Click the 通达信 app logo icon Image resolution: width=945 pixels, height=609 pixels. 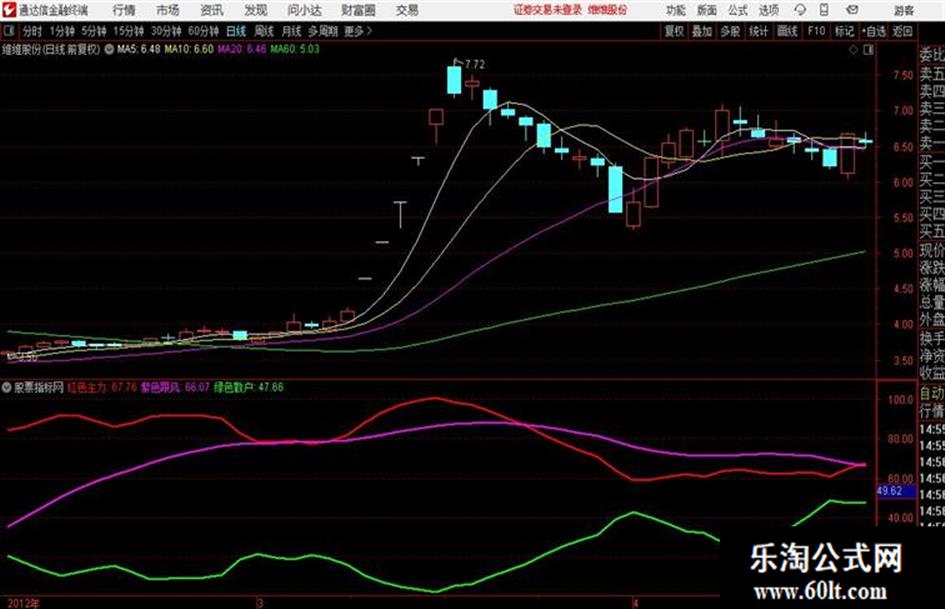click(8, 9)
